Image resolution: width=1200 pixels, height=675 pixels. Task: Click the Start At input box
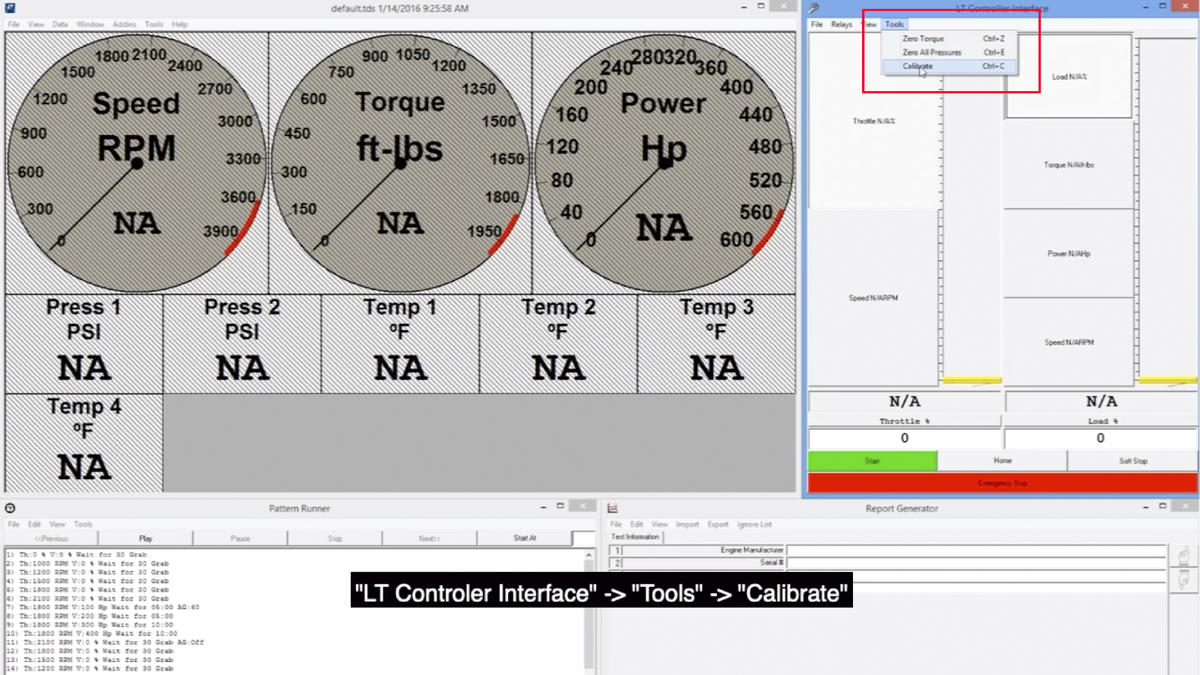pos(583,538)
